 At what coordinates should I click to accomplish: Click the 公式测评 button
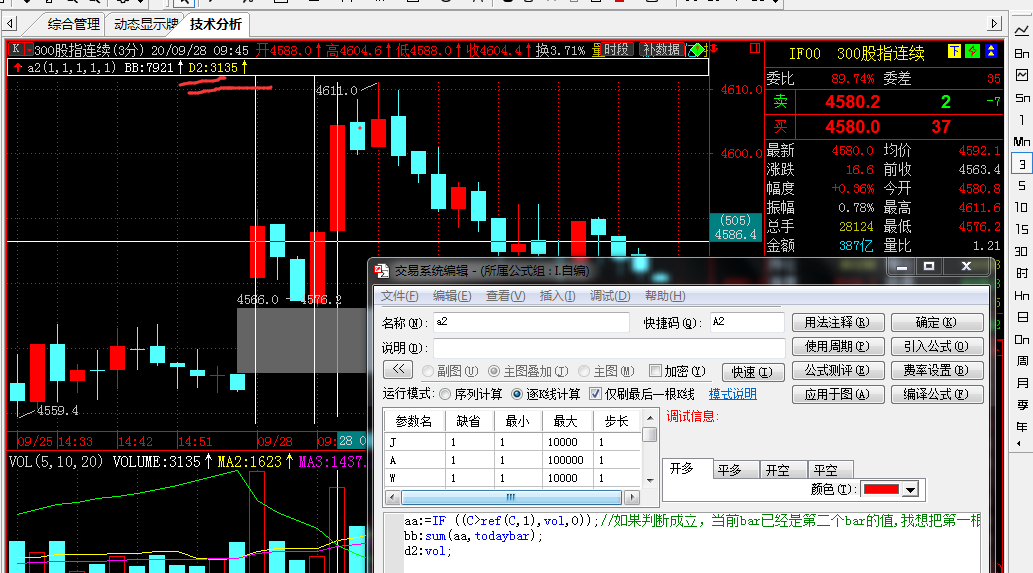pyautogui.click(x=837, y=371)
